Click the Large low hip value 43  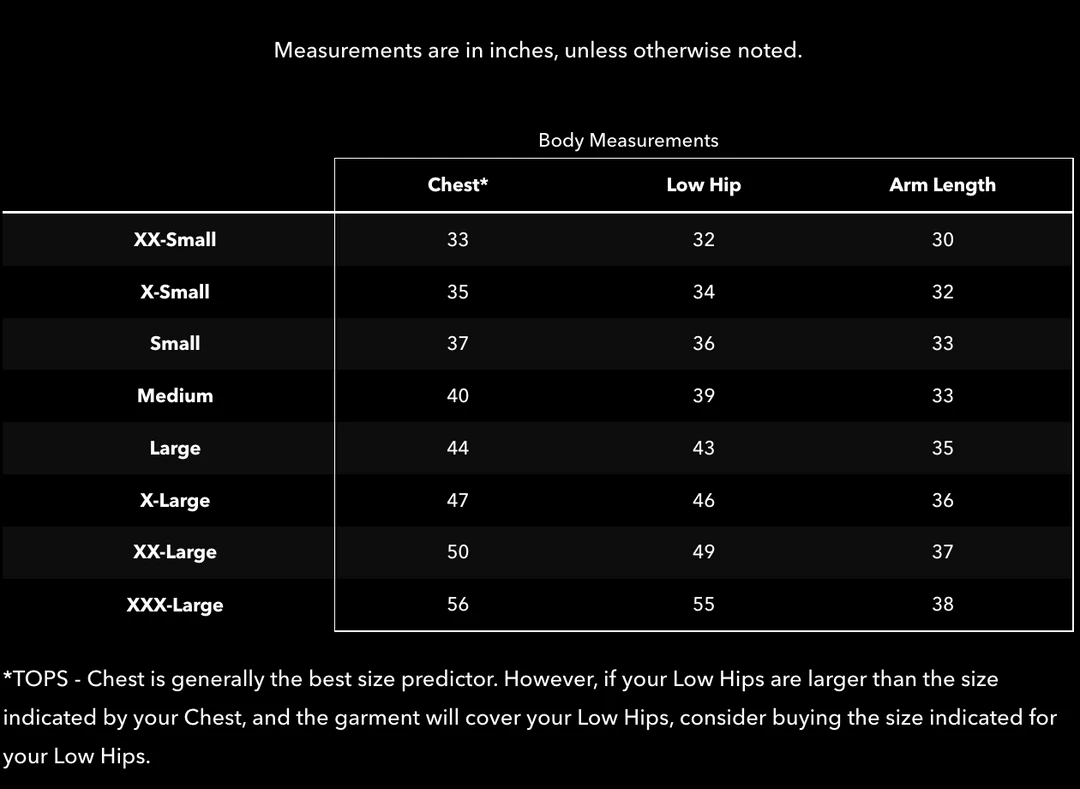703,448
